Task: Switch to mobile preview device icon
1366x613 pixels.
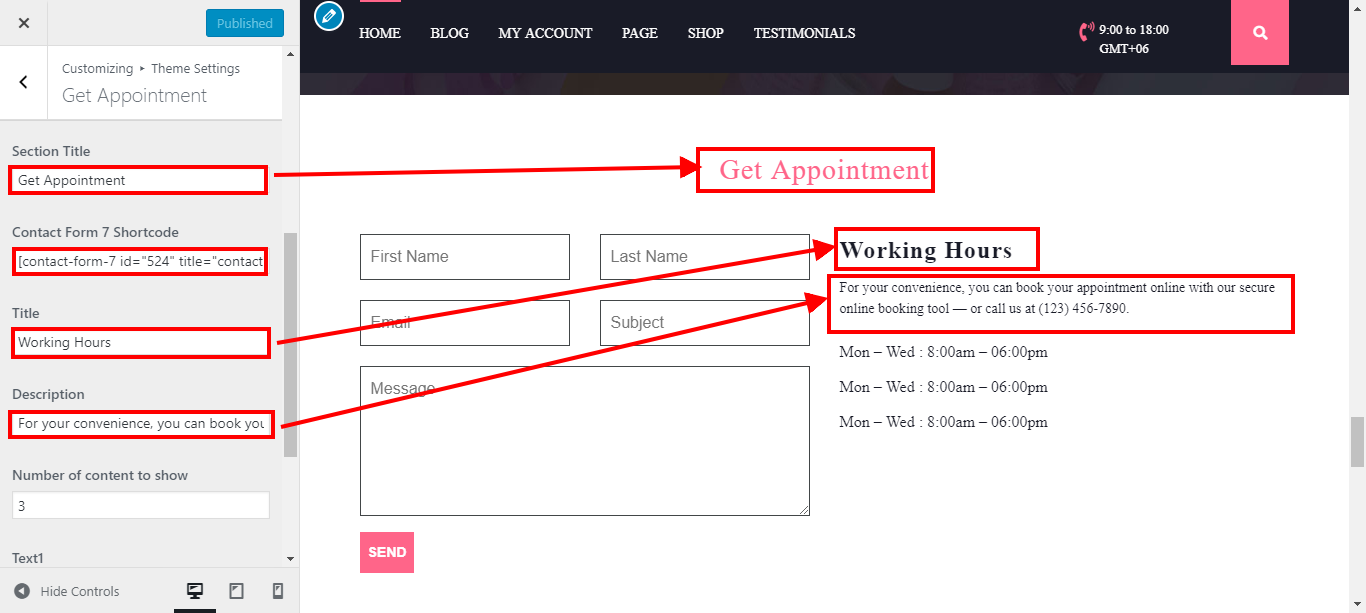Action: click(277, 591)
